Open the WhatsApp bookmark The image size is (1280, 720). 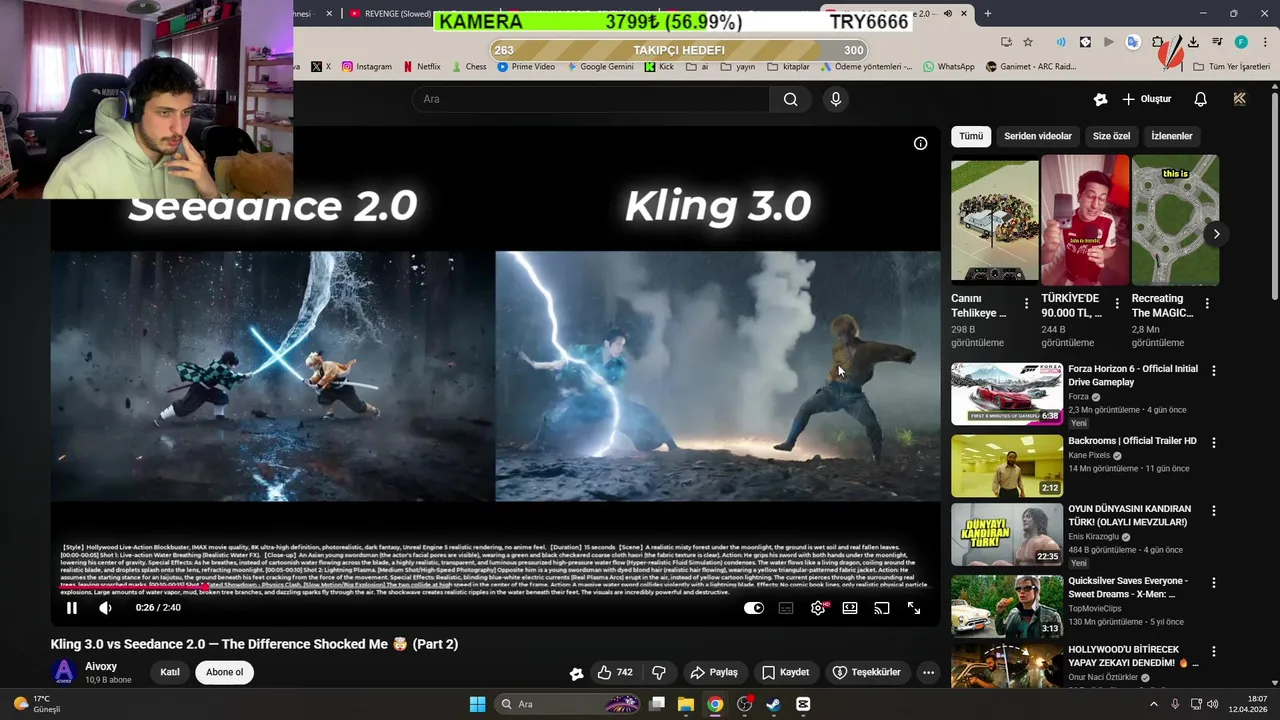pyautogui.click(x=948, y=67)
